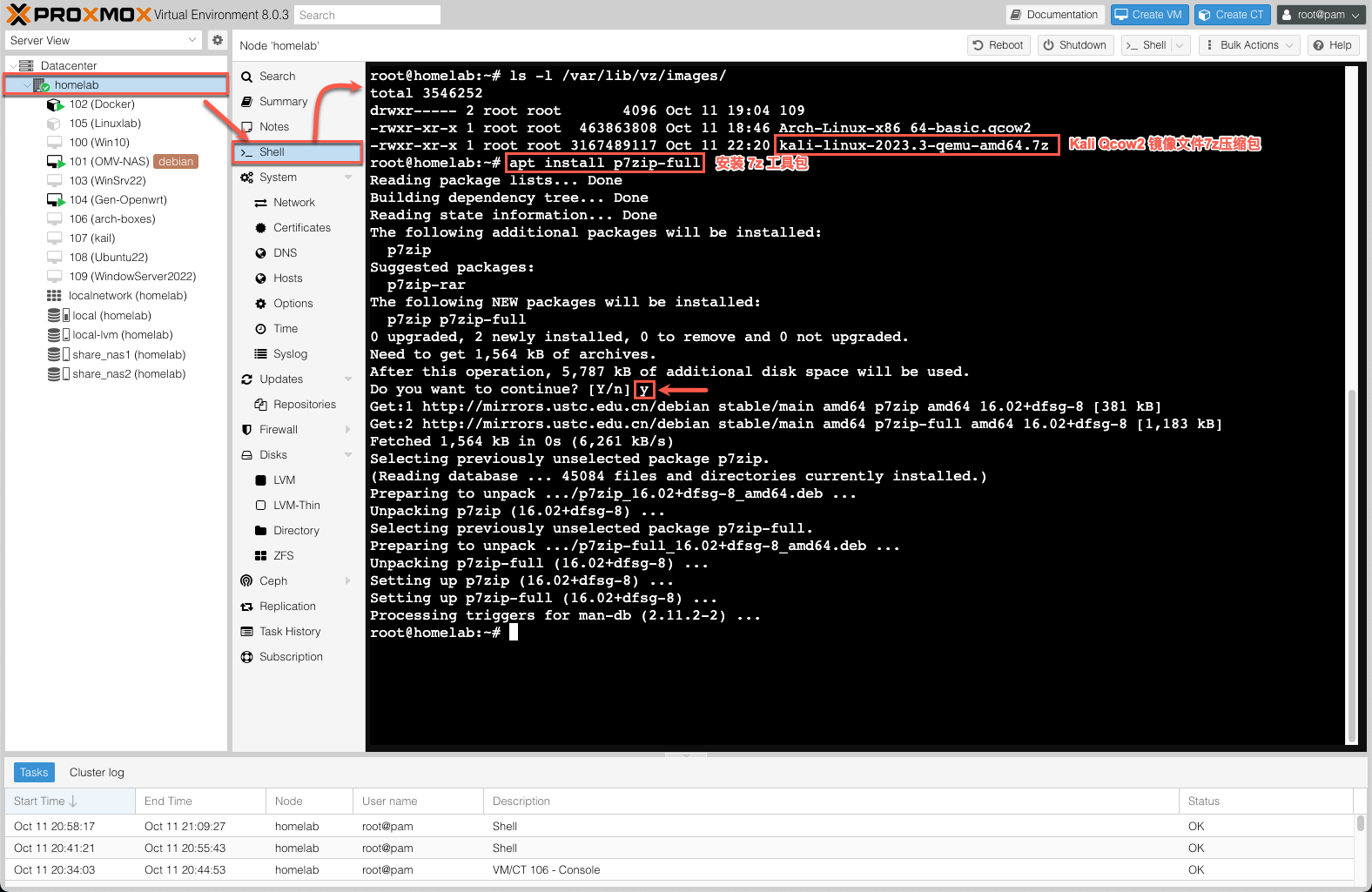Click the Network arrows icon

click(260, 203)
